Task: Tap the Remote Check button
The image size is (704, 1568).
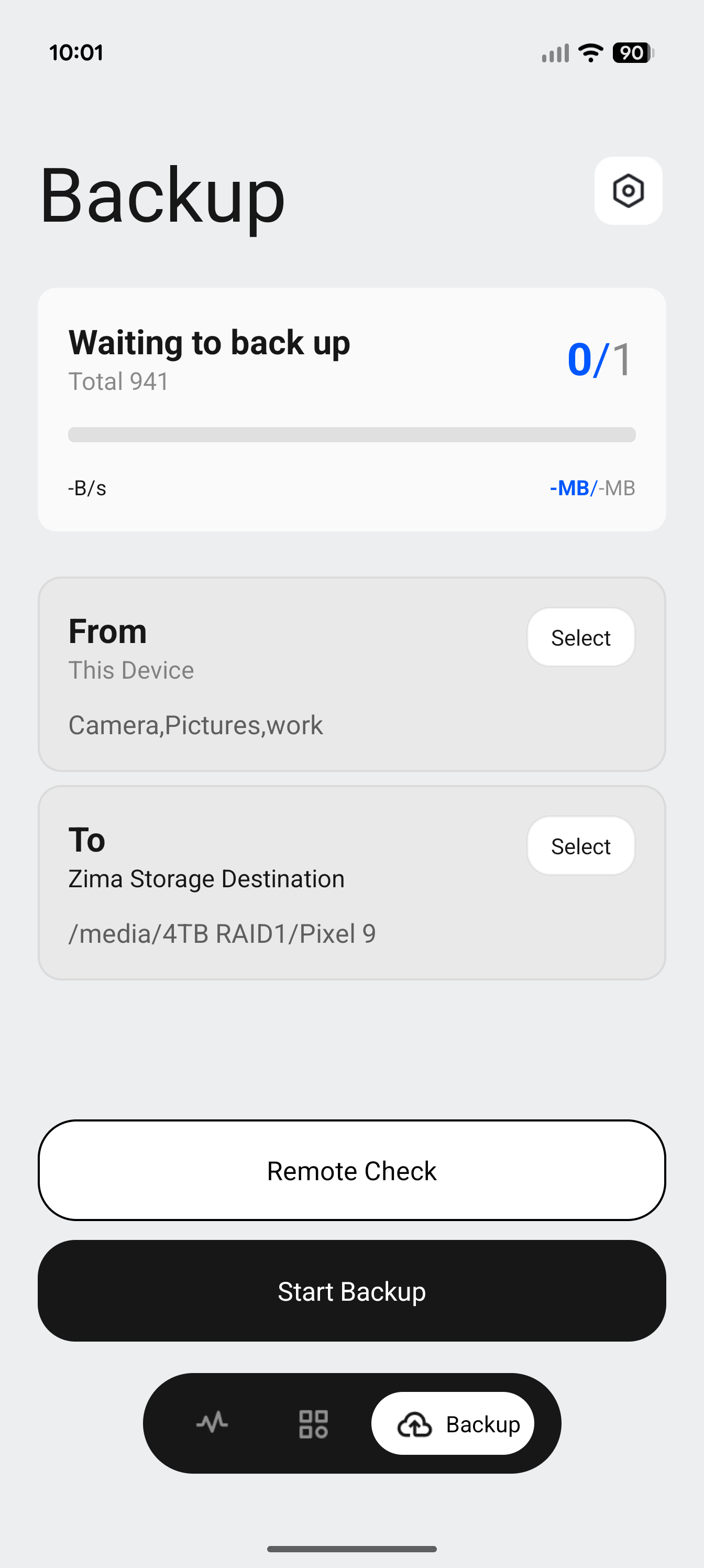Action: [351, 1171]
